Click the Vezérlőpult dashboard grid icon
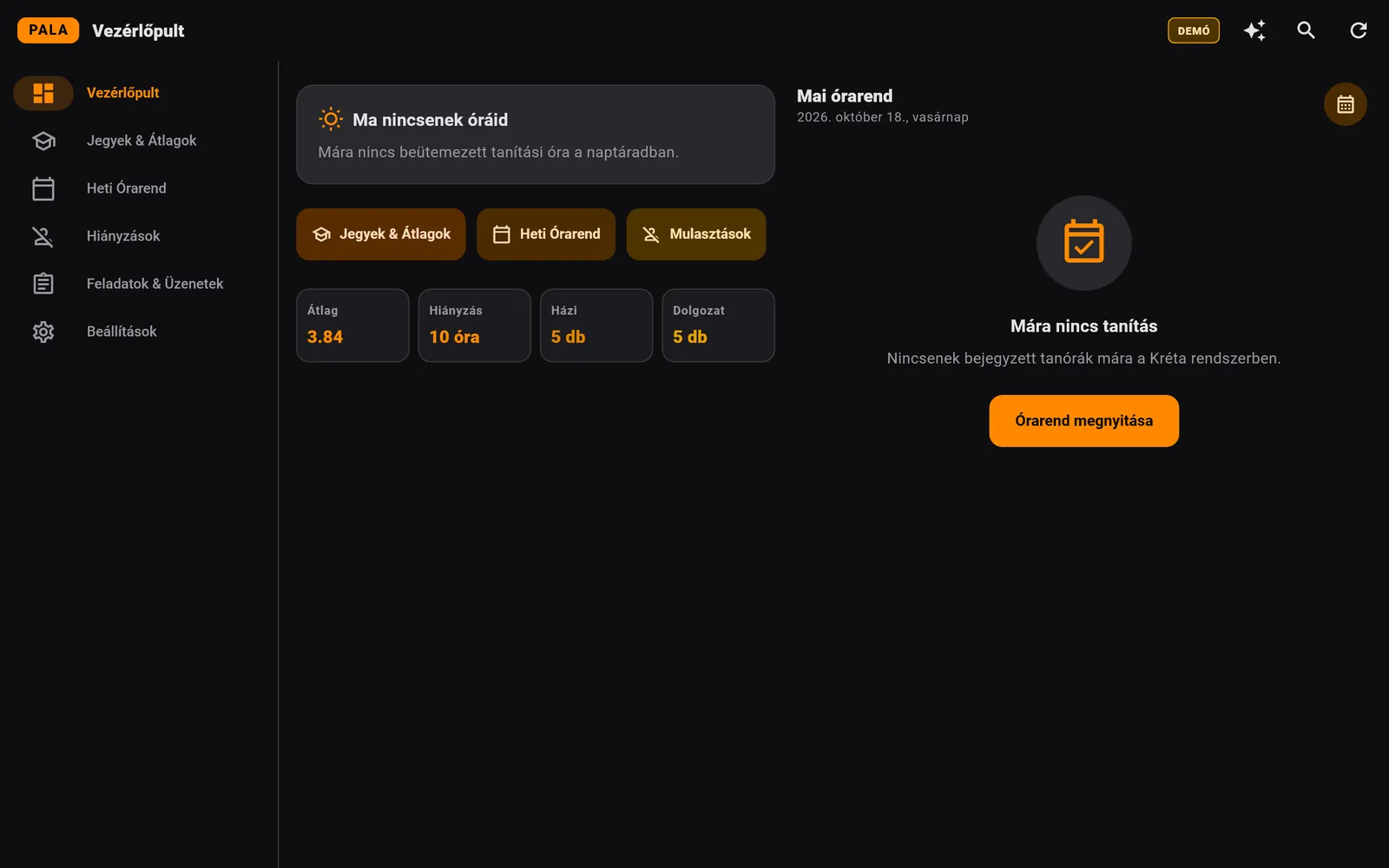Image resolution: width=1389 pixels, height=868 pixels. coord(43,93)
